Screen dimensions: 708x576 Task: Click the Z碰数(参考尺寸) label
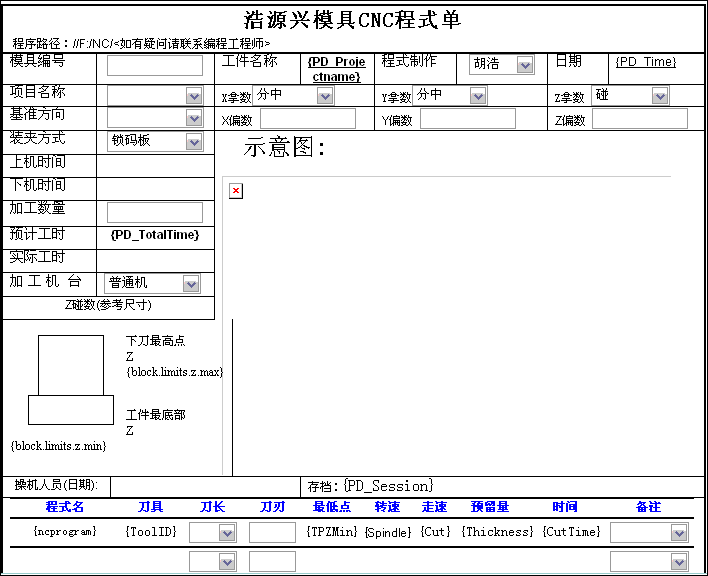[x=108, y=305]
